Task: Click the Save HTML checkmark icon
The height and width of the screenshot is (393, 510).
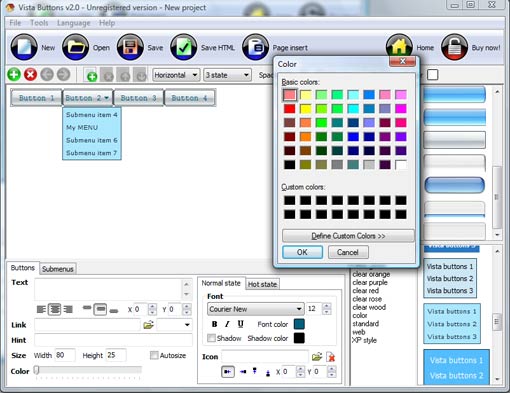Action: 183,47
